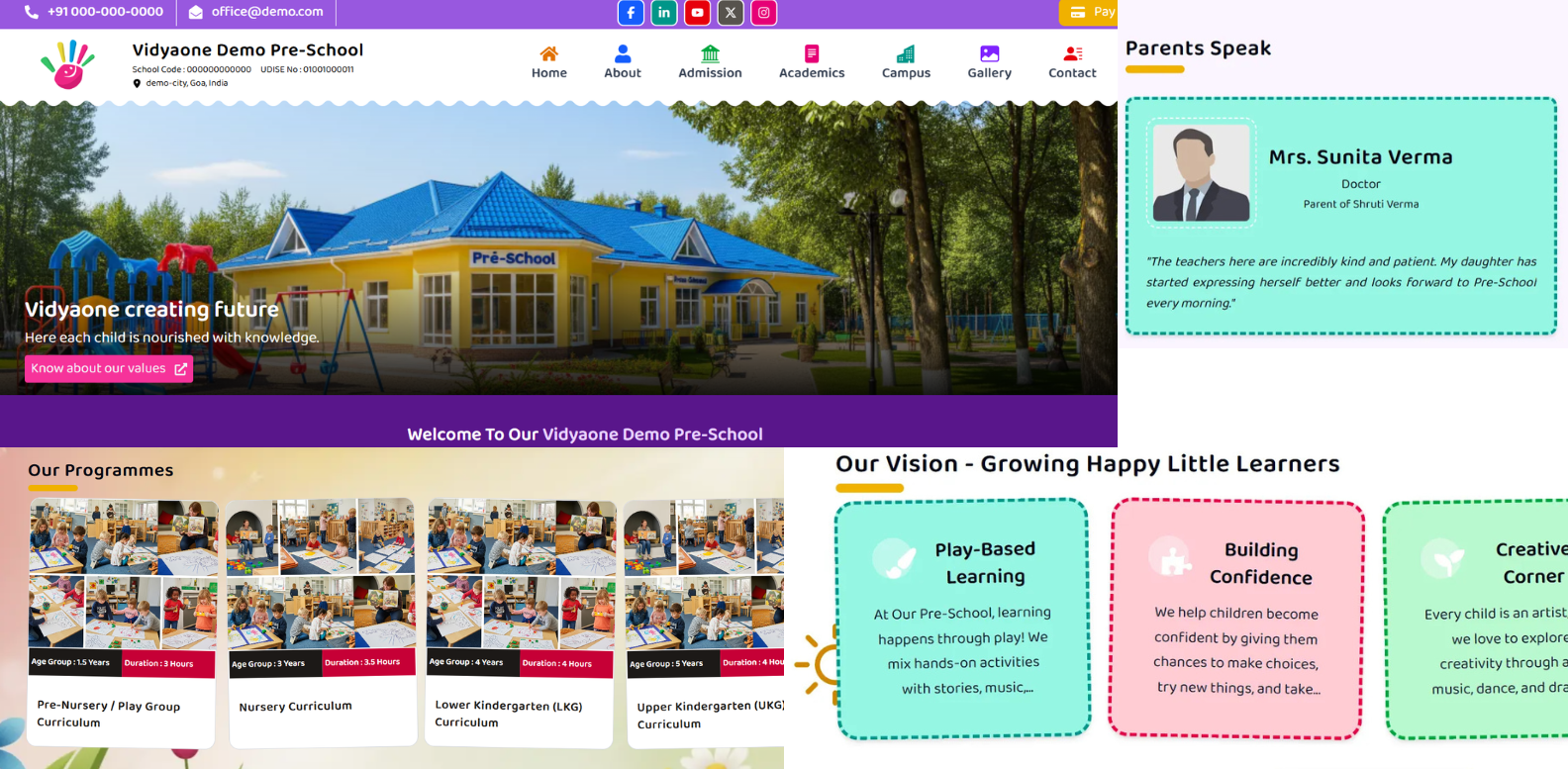Click the 'Welcome To Our Vidyaone Demo Pre-School' heading

click(x=585, y=433)
